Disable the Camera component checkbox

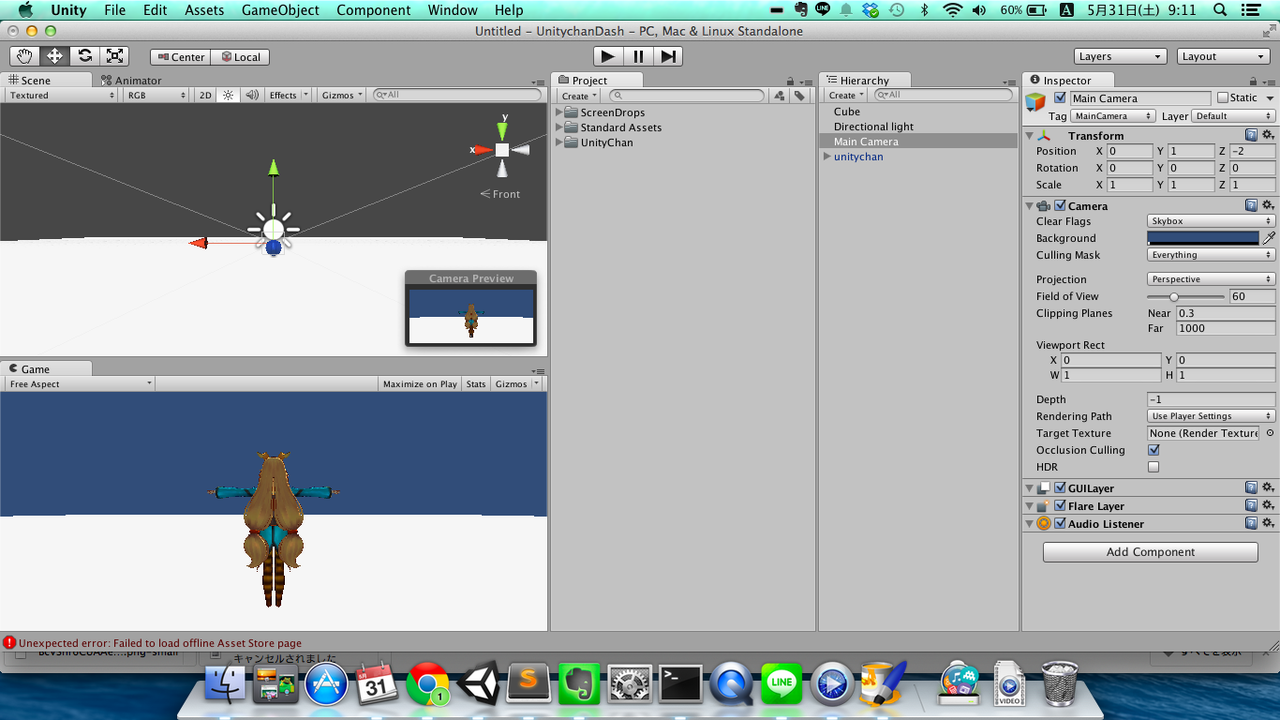(1060, 205)
